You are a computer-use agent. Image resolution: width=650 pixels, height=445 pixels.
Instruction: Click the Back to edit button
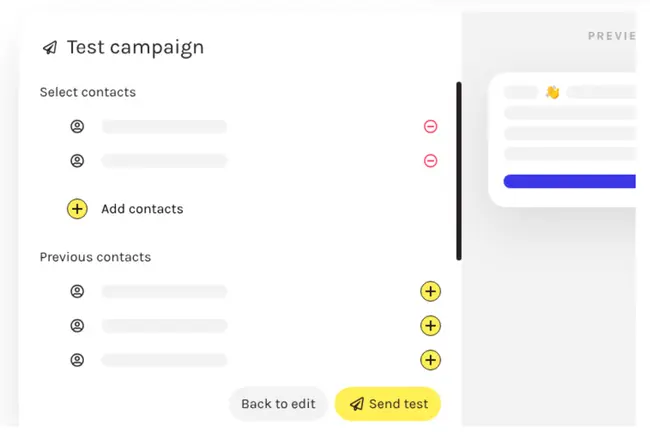click(x=278, y=404)
